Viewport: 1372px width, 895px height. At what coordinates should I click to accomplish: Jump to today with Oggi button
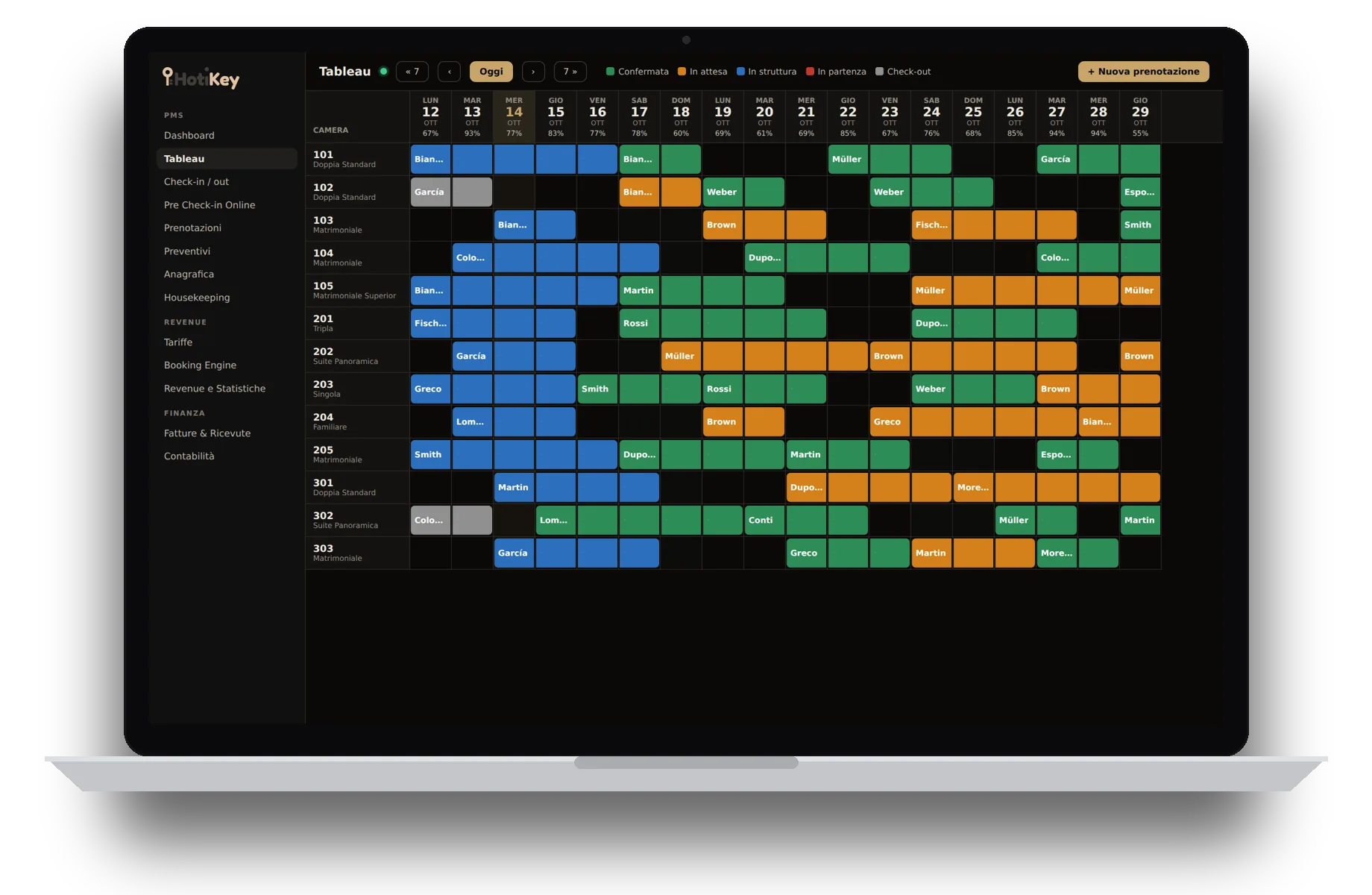tap(491, 72)
